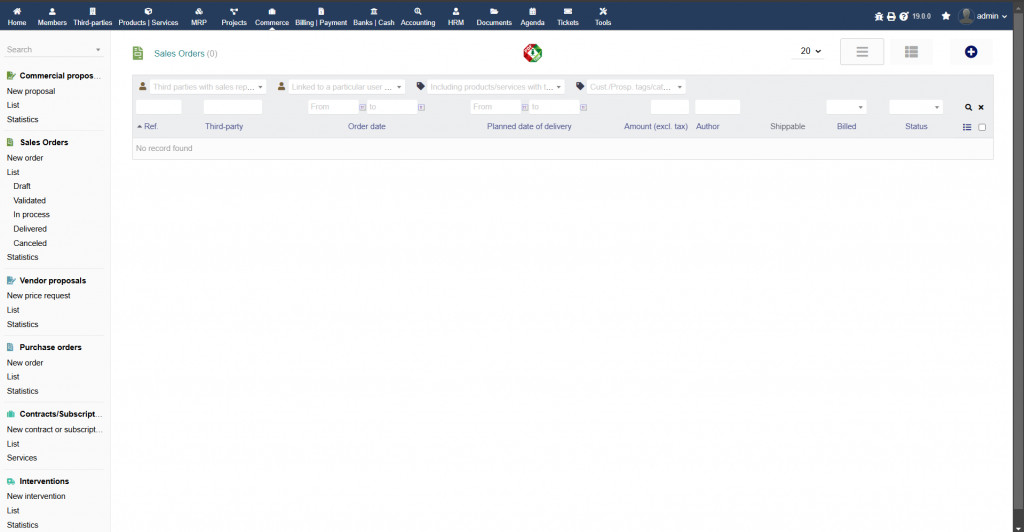The image size is (1024, 532).
Task: Click Services link under Contracts
Action: click(22, 458)
